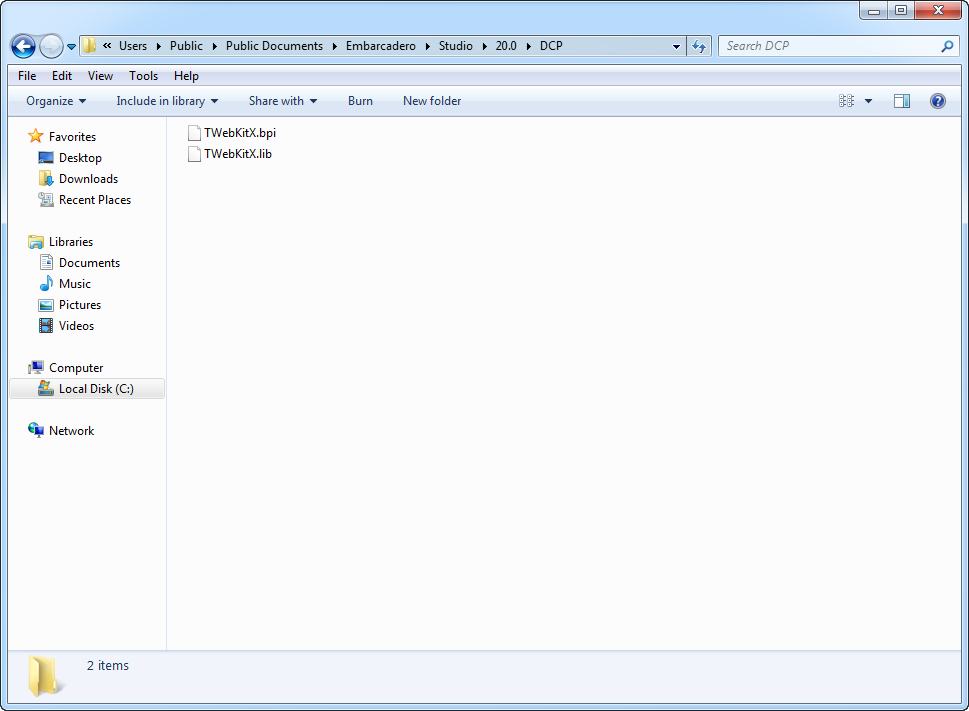Expand the double chevron breadcrumb overflow
Image resolution: width=969 pixels, height=711 pixels.
tap(107, 46)
